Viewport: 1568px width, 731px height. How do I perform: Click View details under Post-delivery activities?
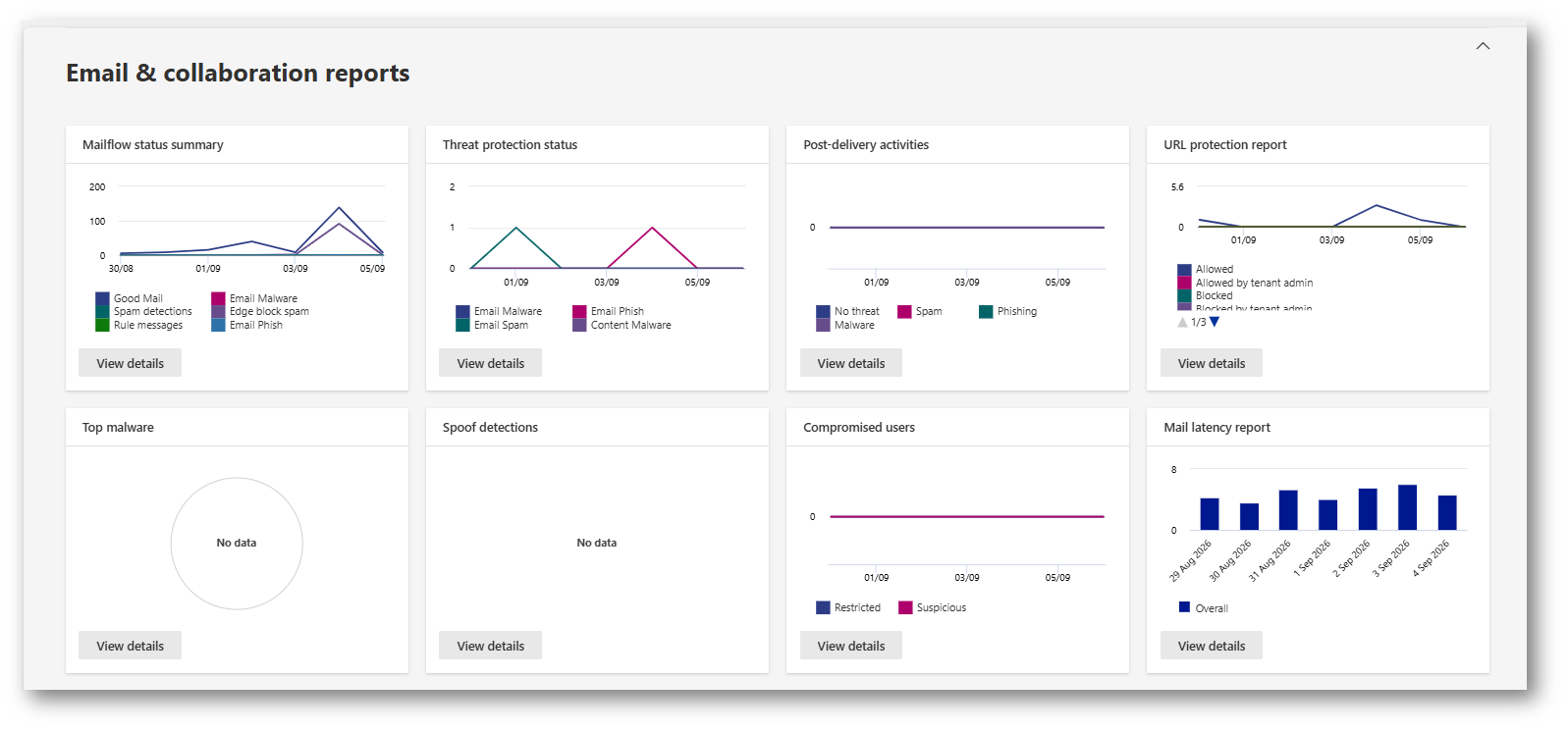point(851,363)
